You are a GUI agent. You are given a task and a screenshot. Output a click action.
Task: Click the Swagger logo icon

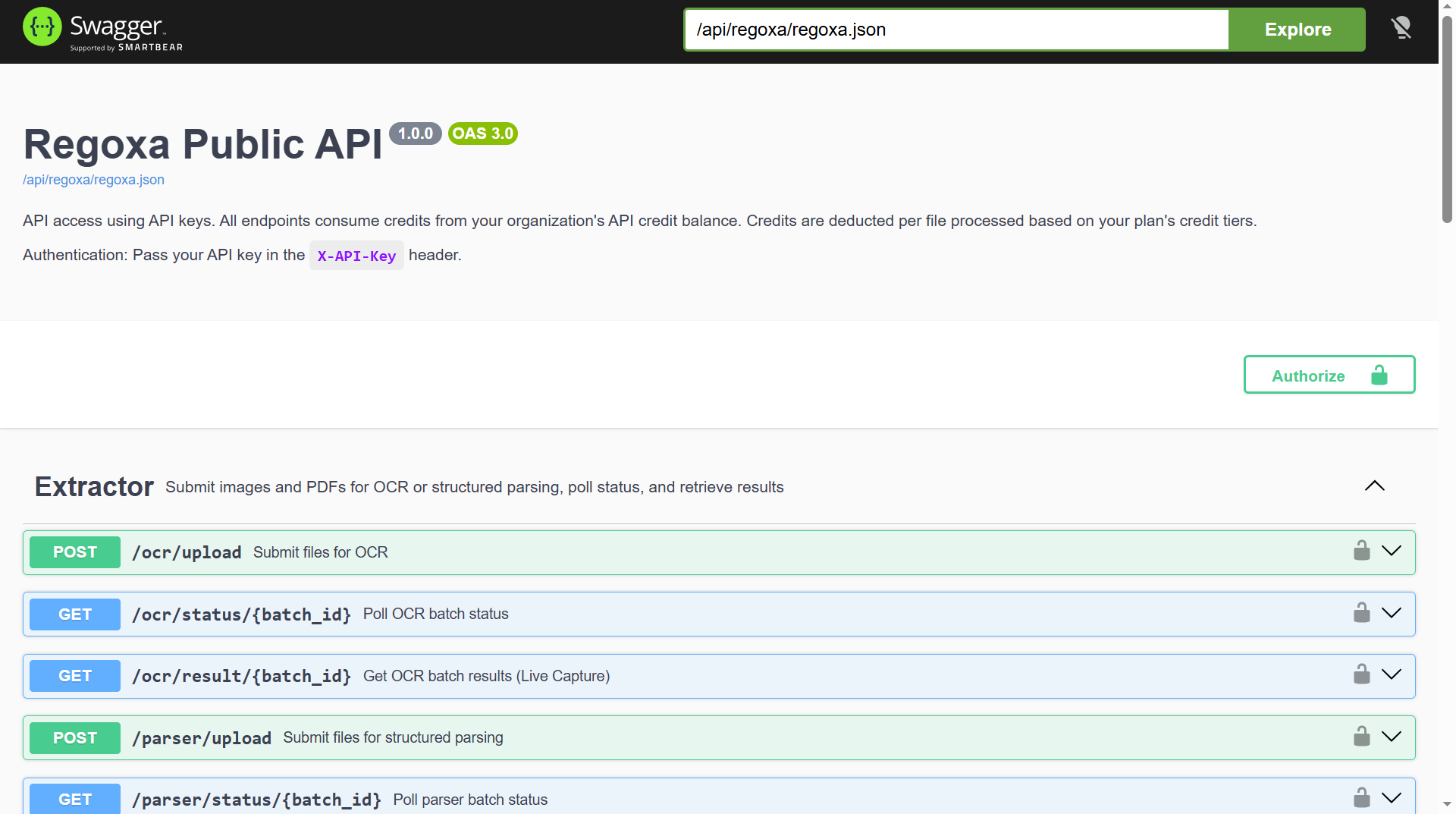[42, 27]
